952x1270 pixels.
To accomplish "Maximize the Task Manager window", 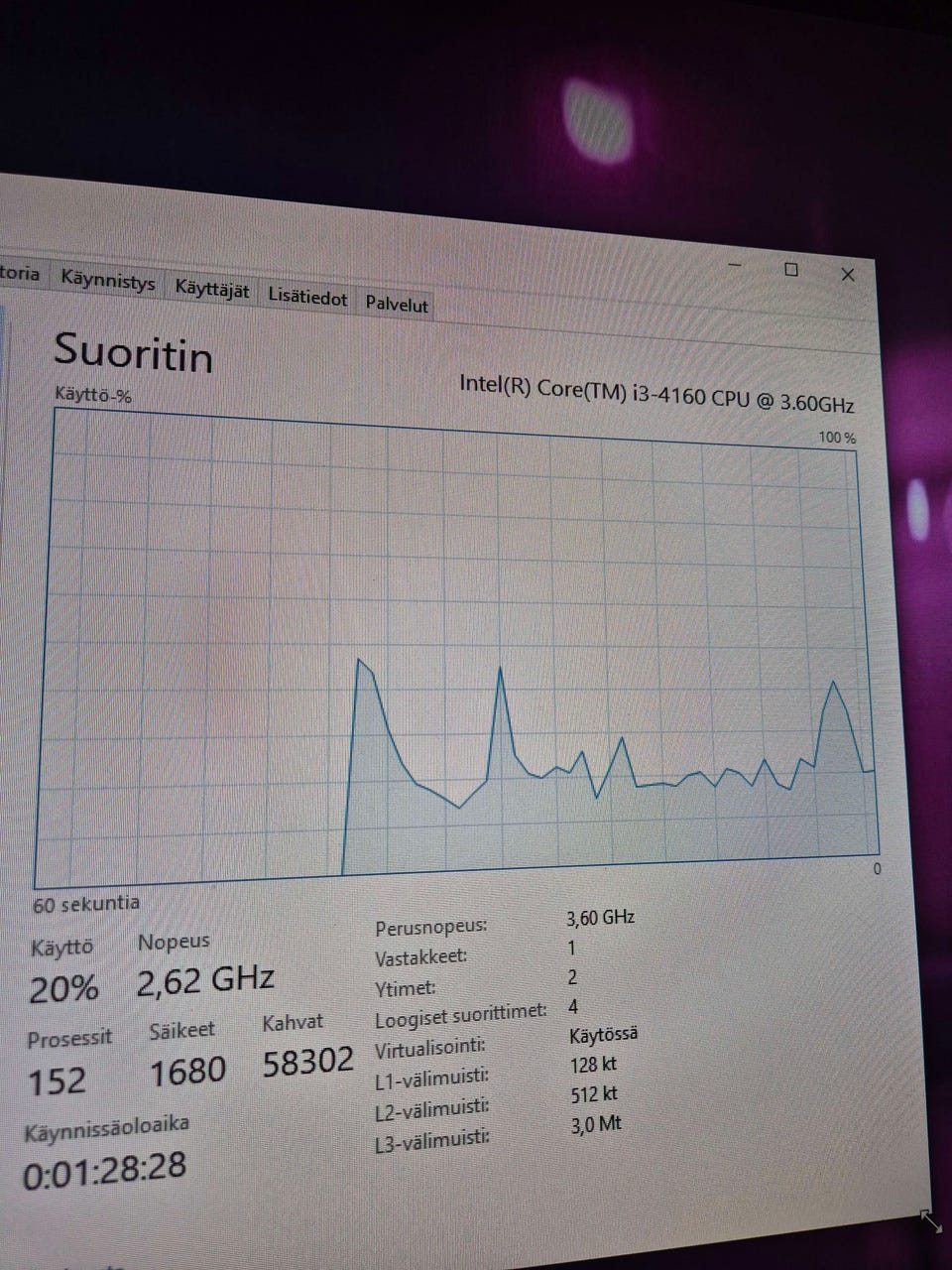I will (791, 269).
